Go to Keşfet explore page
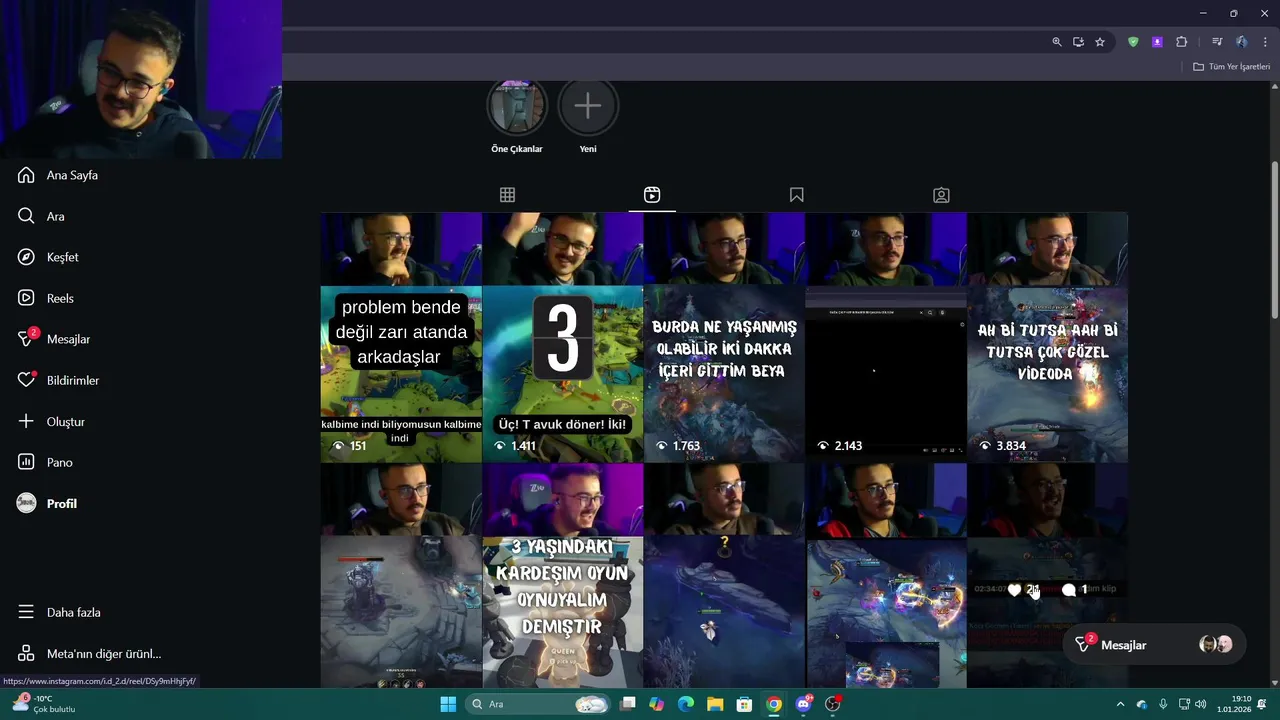1280x720 pixels. click(48, 257)
